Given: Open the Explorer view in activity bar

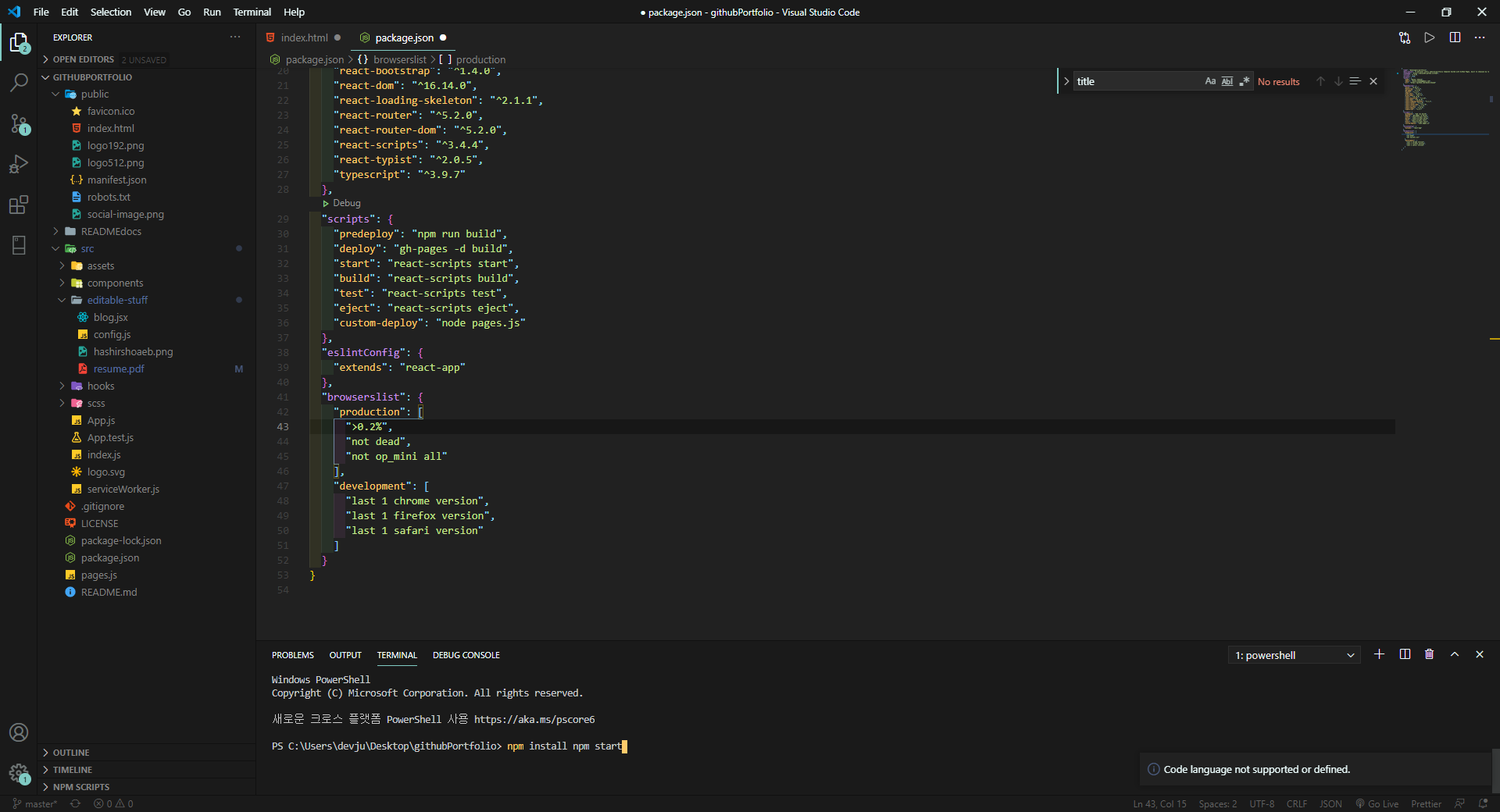Looking at the screenshot, I should [19, 42].
